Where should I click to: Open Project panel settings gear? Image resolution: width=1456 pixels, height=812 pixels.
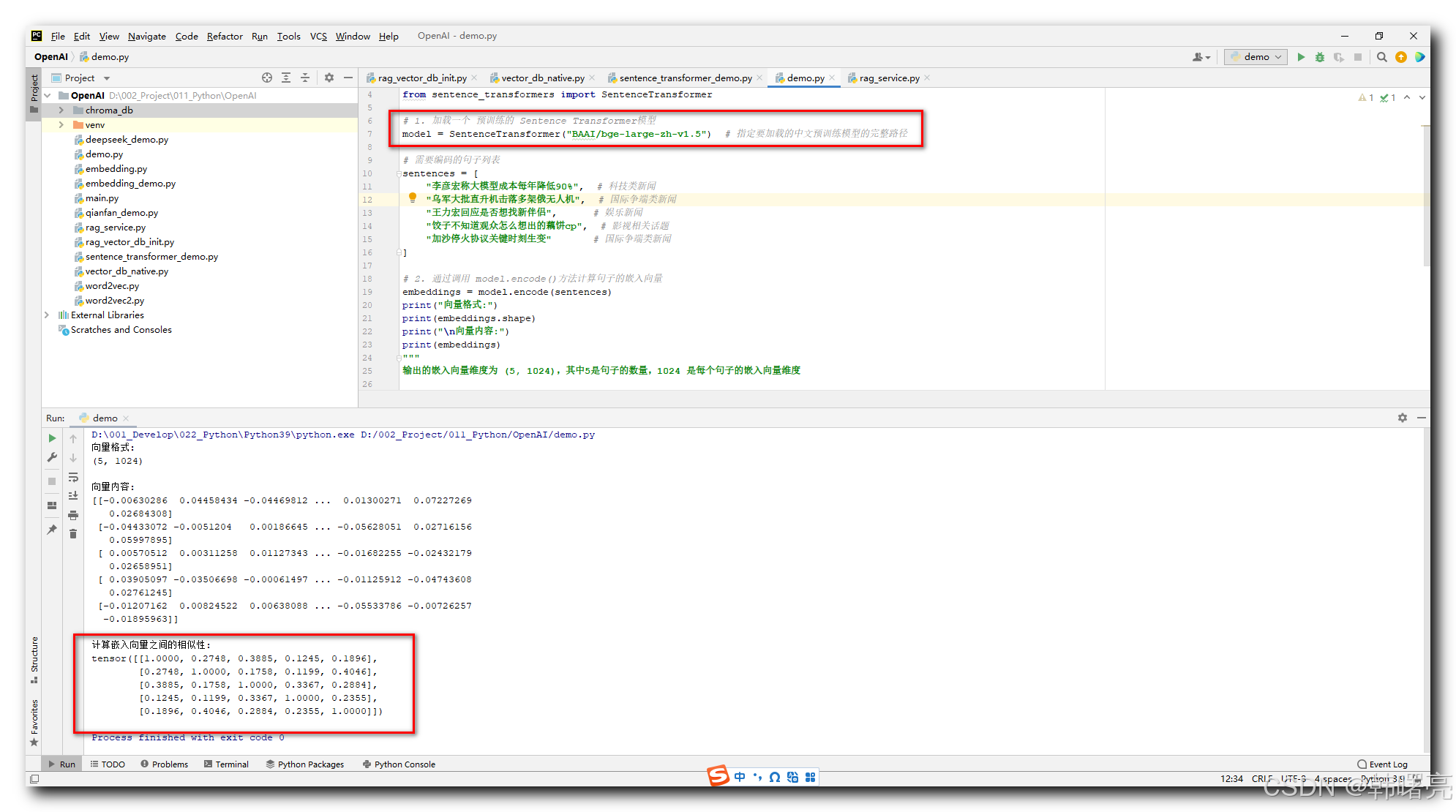(329, 78)
